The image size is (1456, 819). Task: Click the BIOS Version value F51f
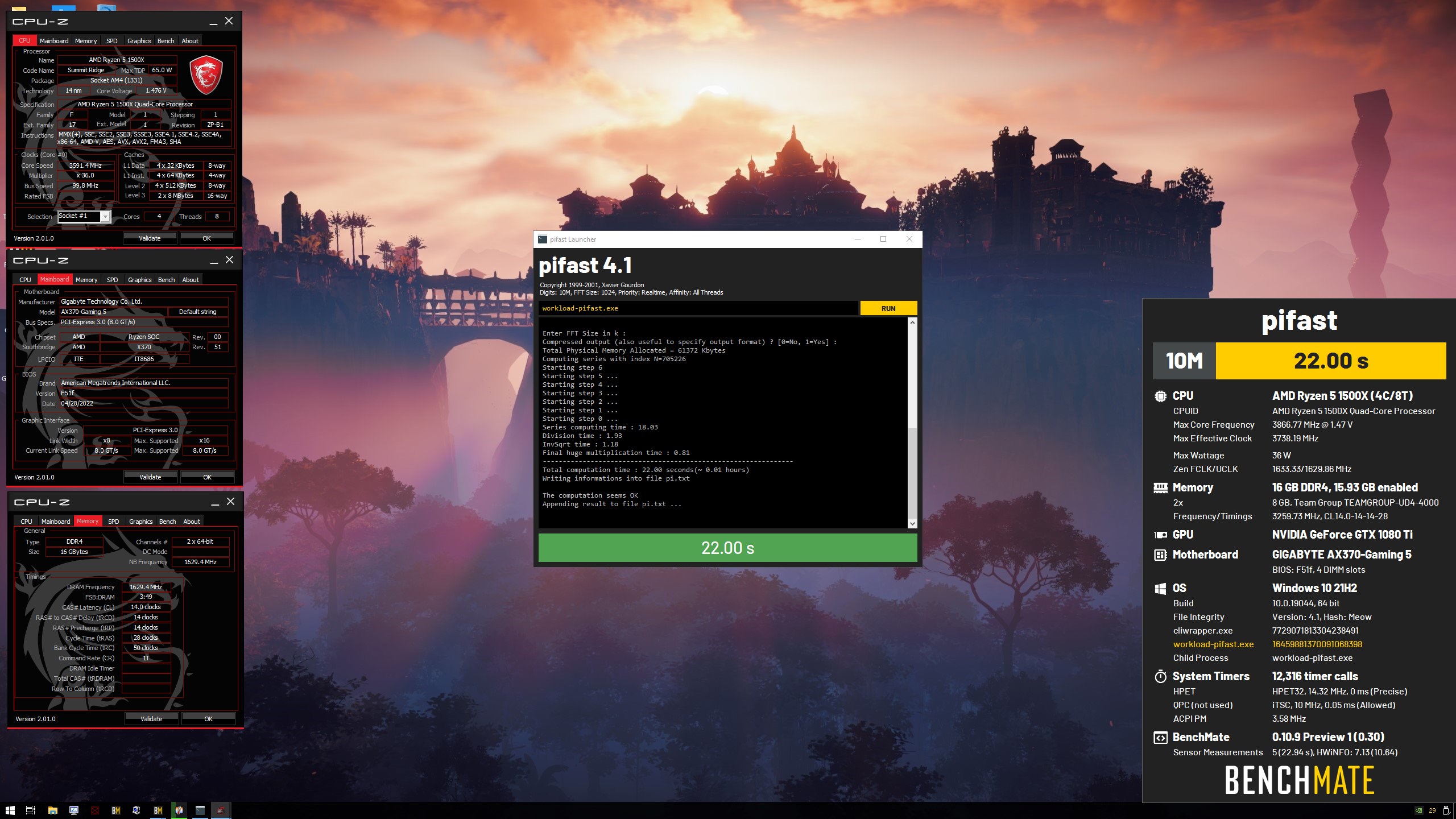(x=144, y=393)
